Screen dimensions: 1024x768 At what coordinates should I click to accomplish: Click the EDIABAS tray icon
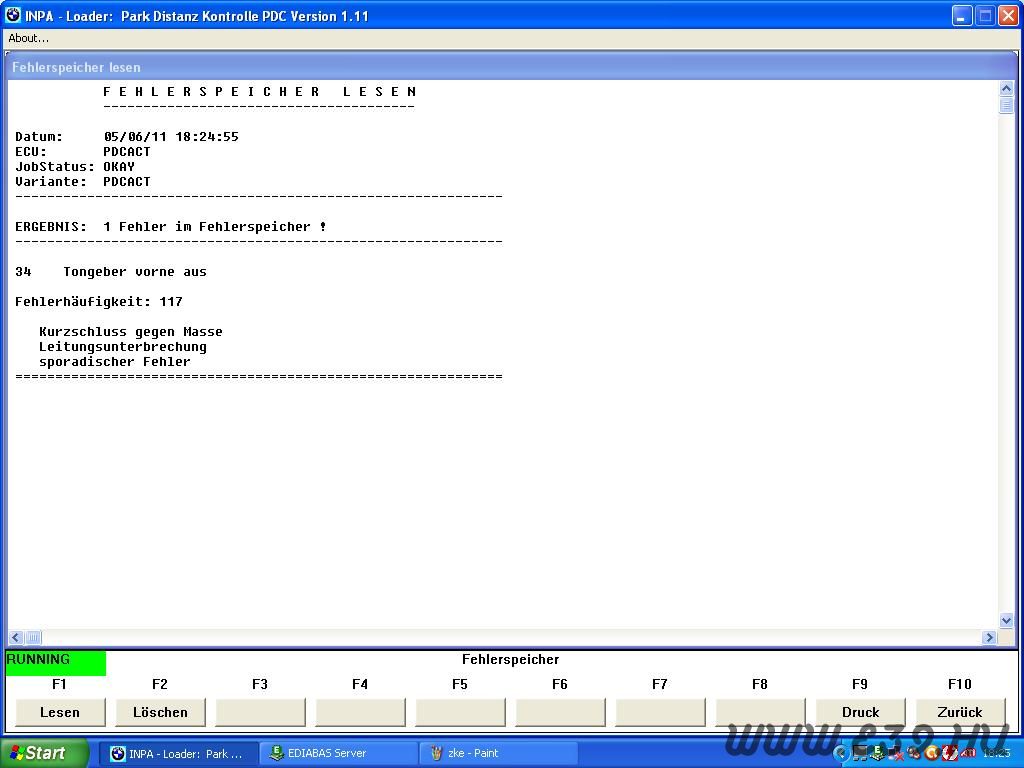pyautogui.click(x=877, y=753)
